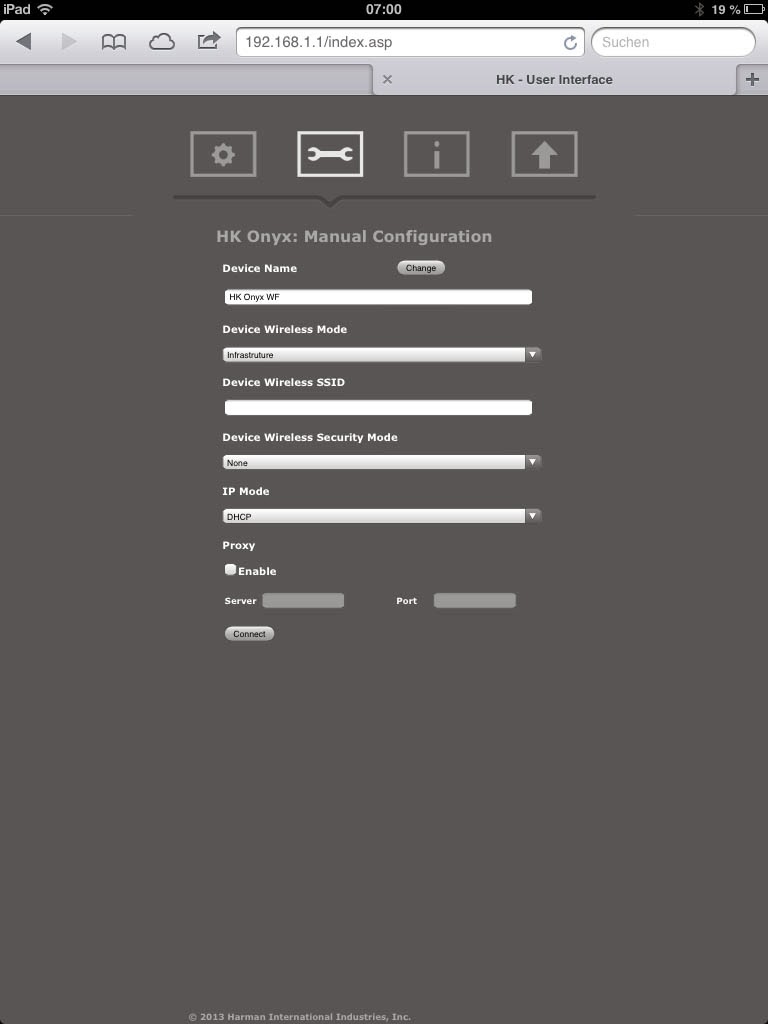This screenshot has width=768, height=1024.
Task: Open the gear settings section
Action: (223, 154)
